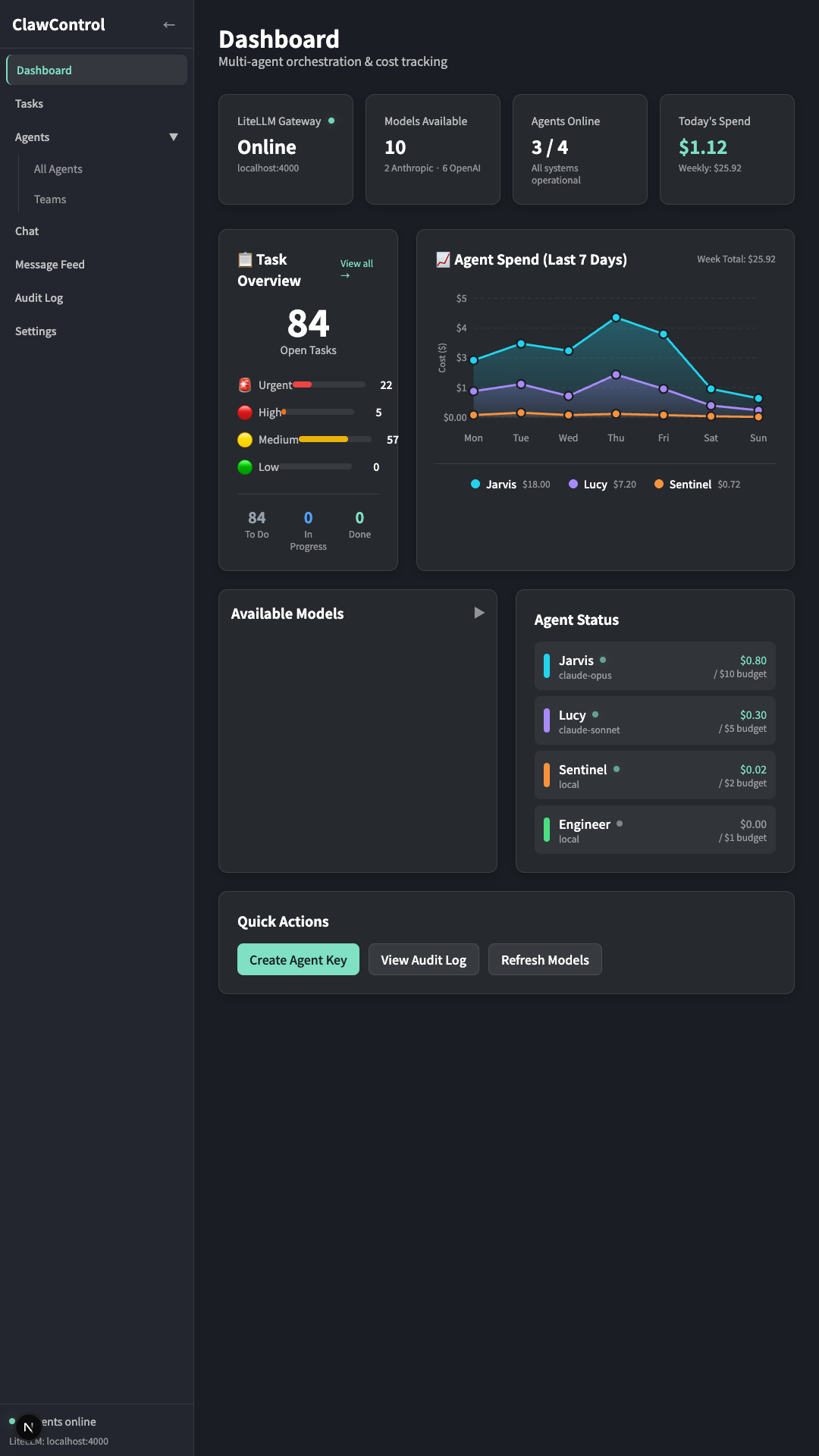This screenshot has width=819, height=1456.
Task: Follow the View all tasks link
Action: click(x=356, y=269)
